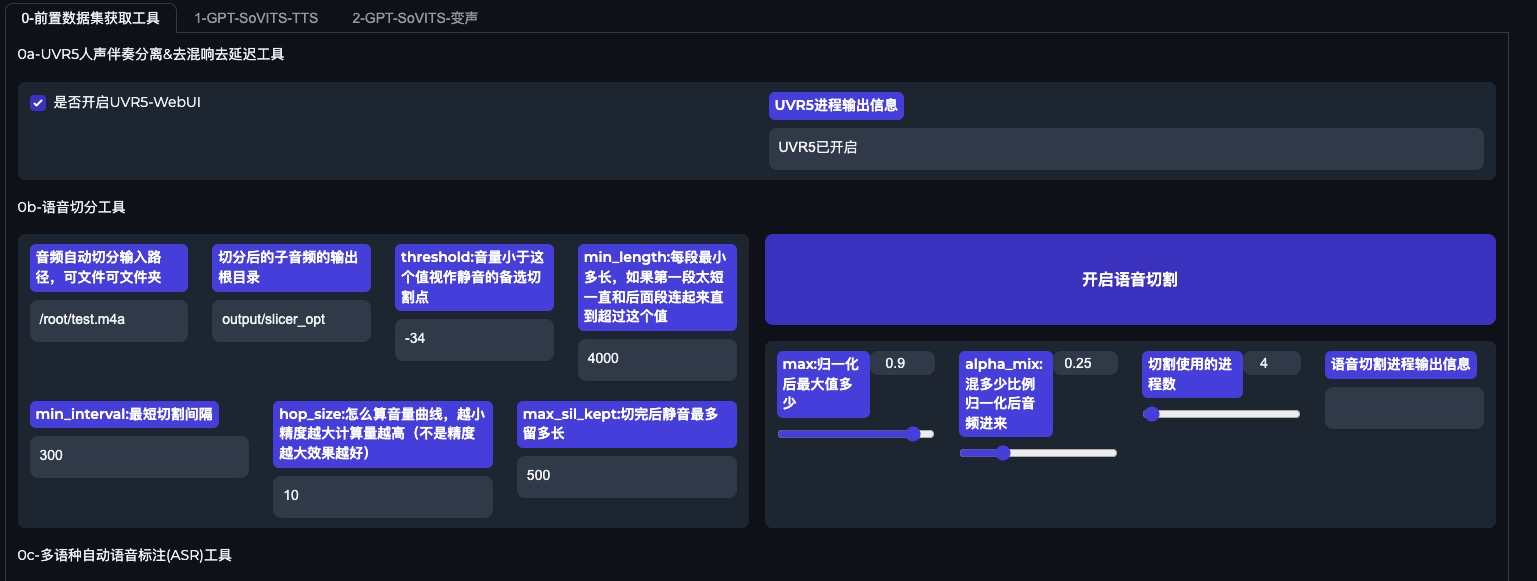This screenshot has height=581, width=1537.
Task: Click the max normalization slider track
Action: coord(855,434)
